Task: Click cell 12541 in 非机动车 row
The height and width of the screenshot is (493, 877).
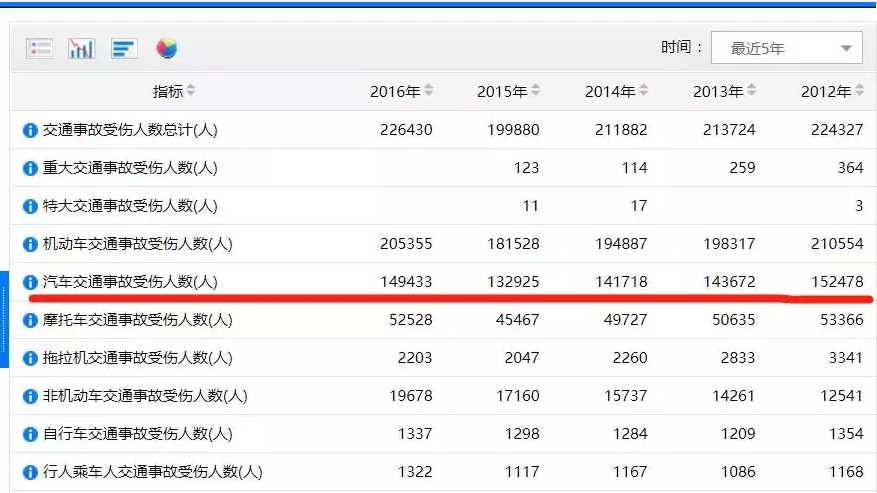Action: click(841, 396)
